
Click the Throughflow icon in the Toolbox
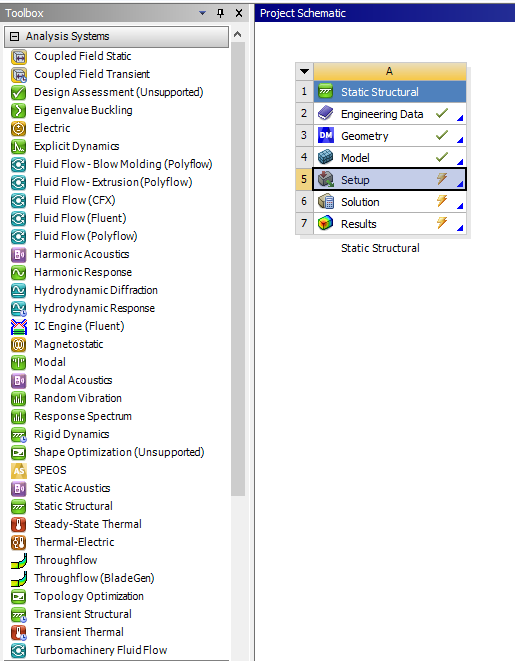[x=19, y=560]
